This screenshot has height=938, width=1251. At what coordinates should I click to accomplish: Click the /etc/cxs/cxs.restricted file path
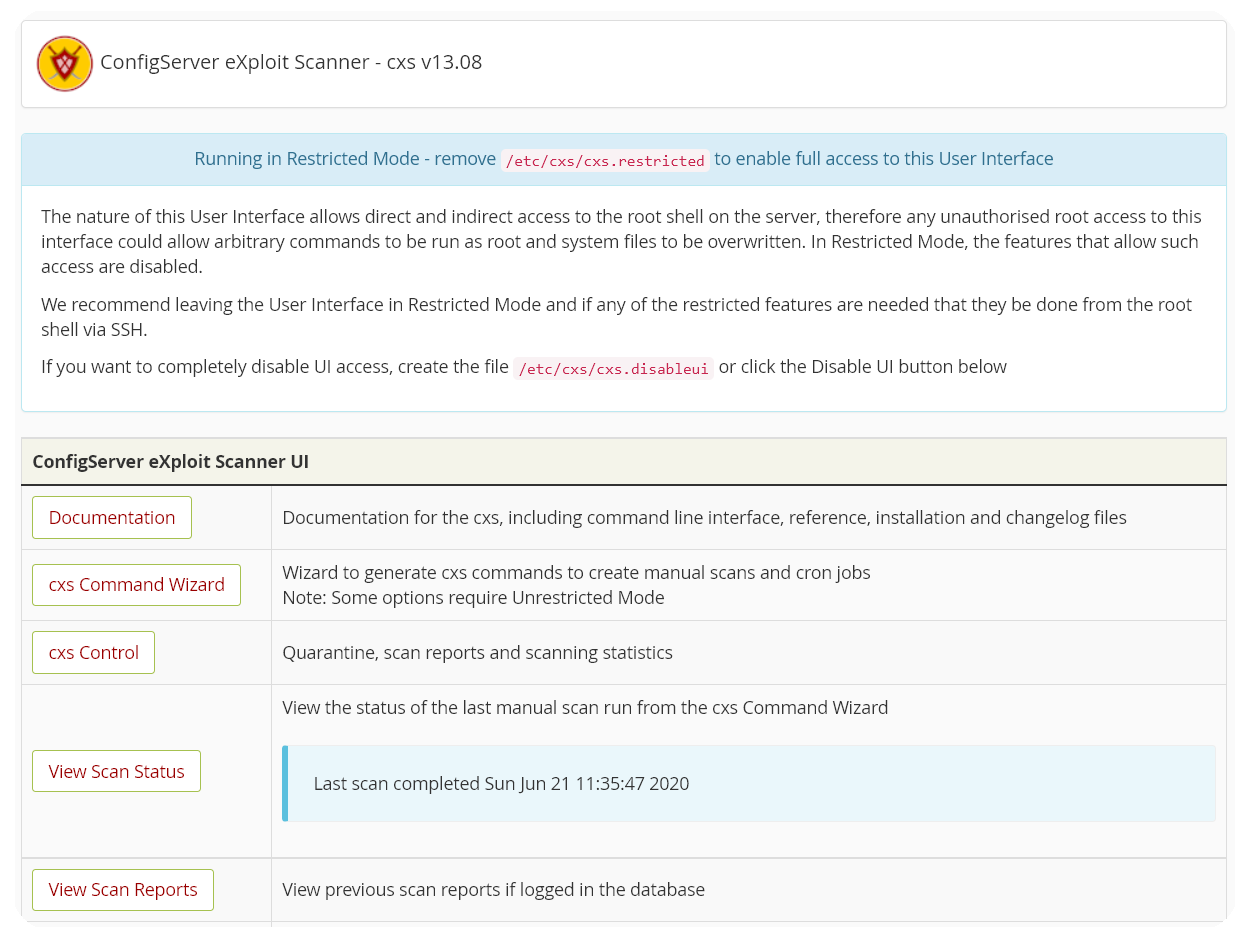tap(605, 160)
